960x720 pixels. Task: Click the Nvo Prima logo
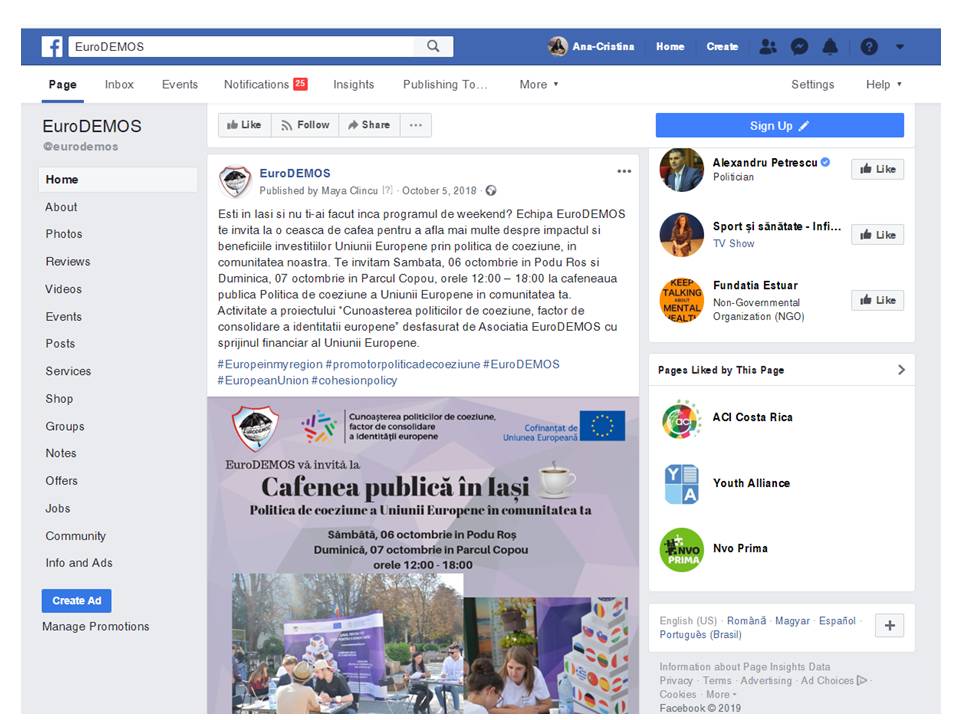coord(681,549)
